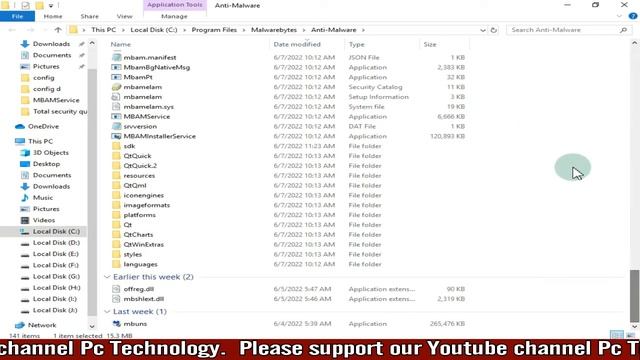Image resolution: width=640 pixels, height=360 pixels.
Task: Expand the ribbon with the chevron
Action: coord(620,16)
